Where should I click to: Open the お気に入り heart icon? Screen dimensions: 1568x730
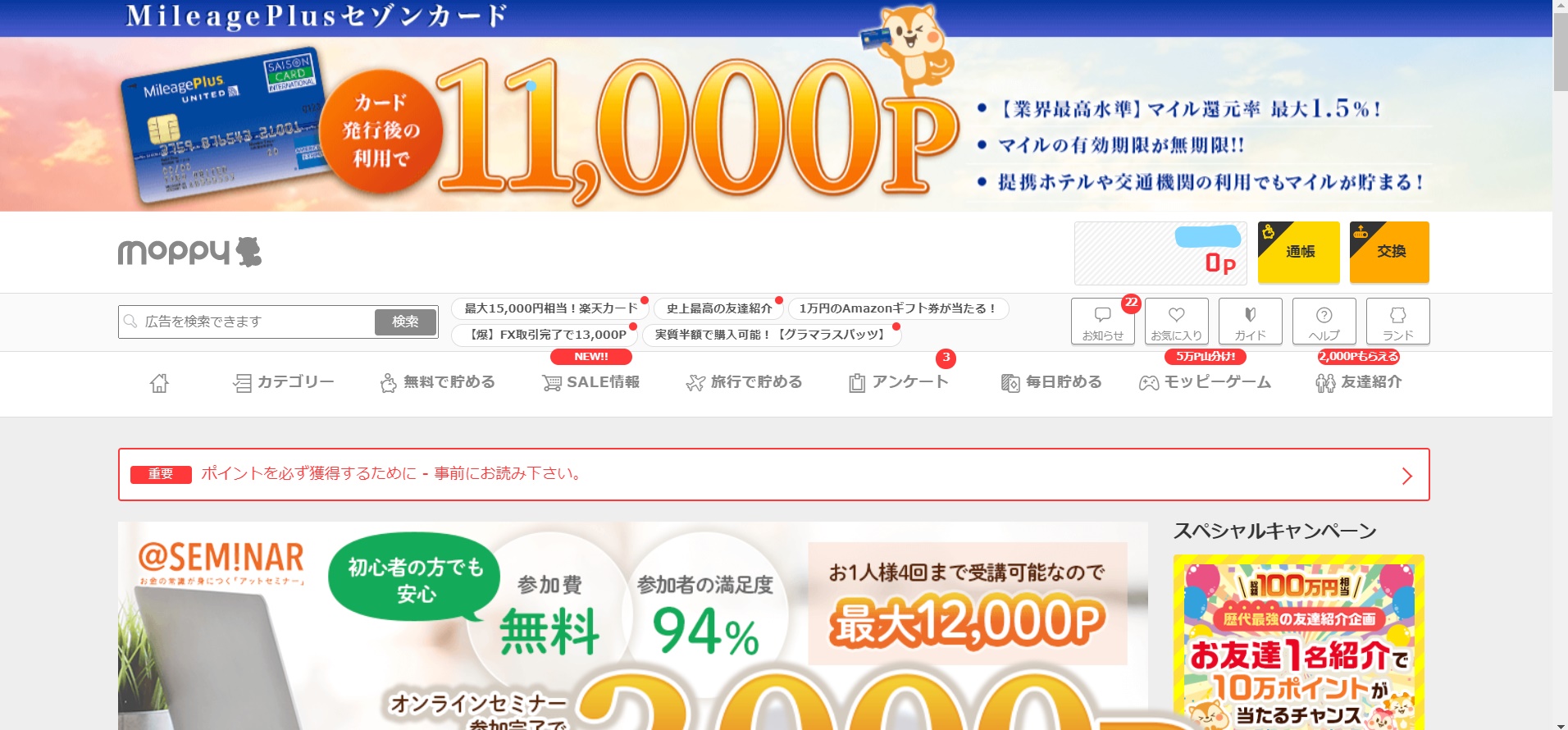[x=1176, y=322]
